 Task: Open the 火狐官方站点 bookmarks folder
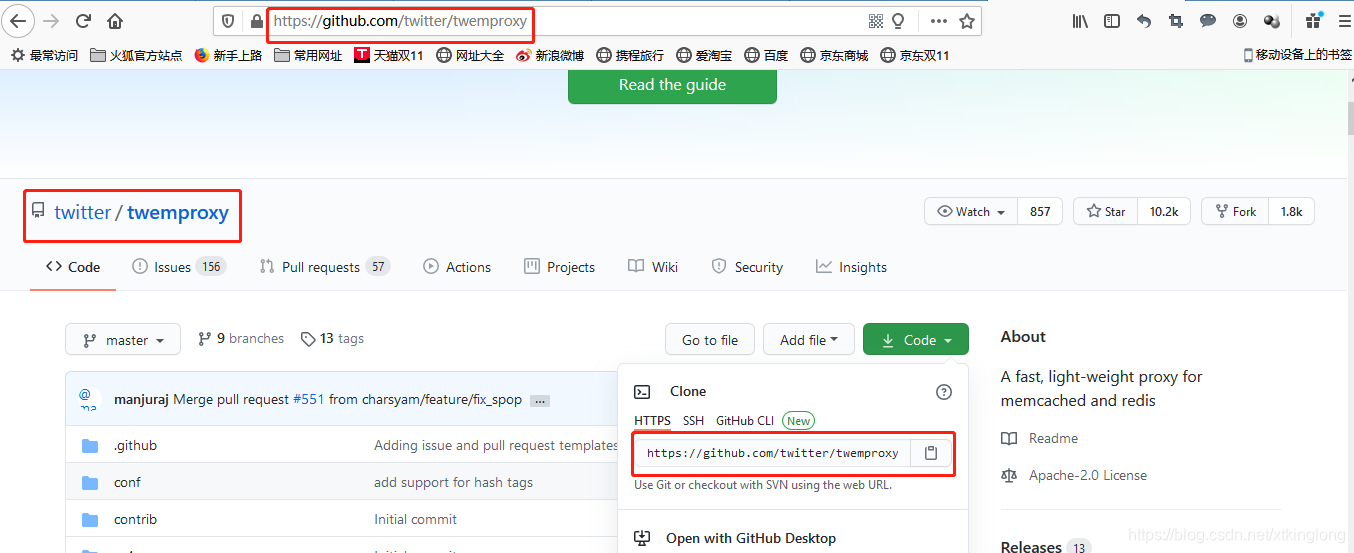coord(136,55)
